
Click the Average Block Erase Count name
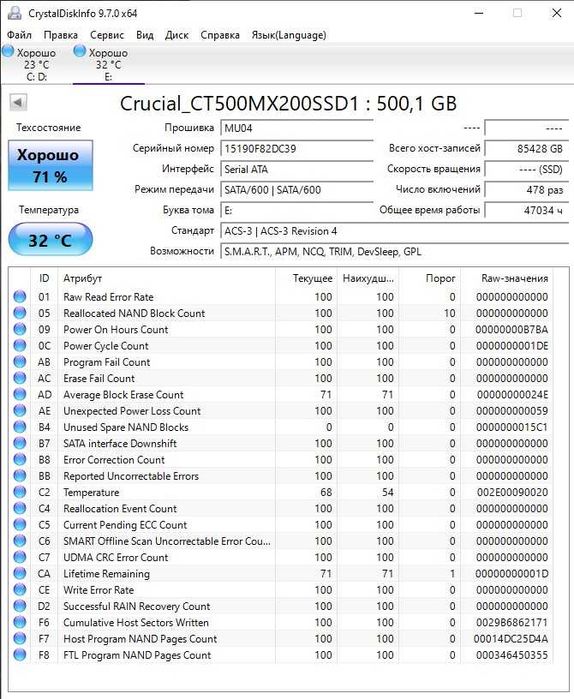[x=123, y=395]
